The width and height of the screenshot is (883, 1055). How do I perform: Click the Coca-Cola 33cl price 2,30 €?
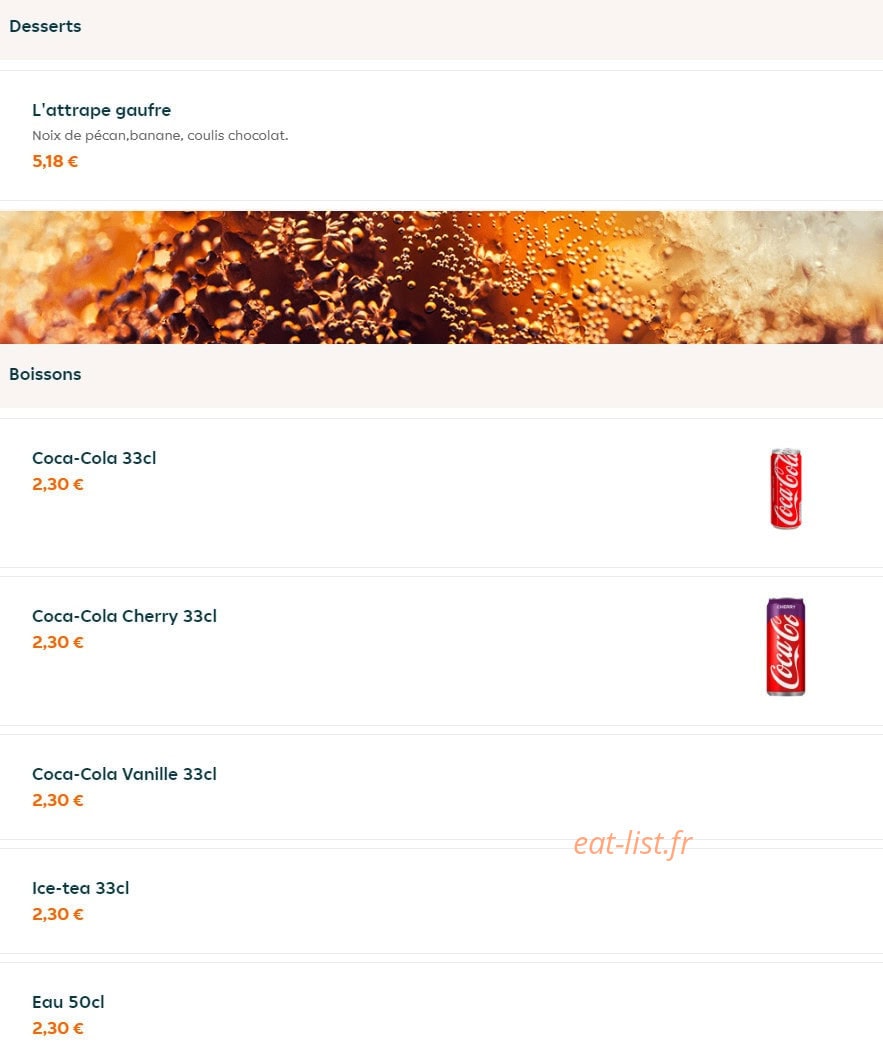pos(58,484)
